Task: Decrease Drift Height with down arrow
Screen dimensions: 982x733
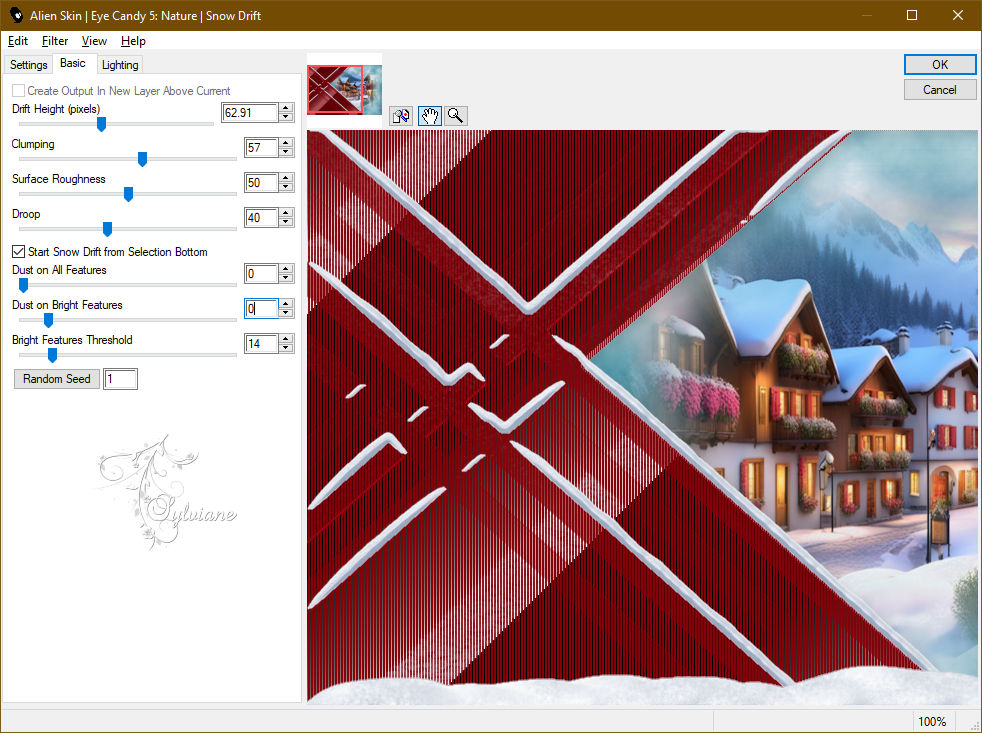Action: (286, 117)
